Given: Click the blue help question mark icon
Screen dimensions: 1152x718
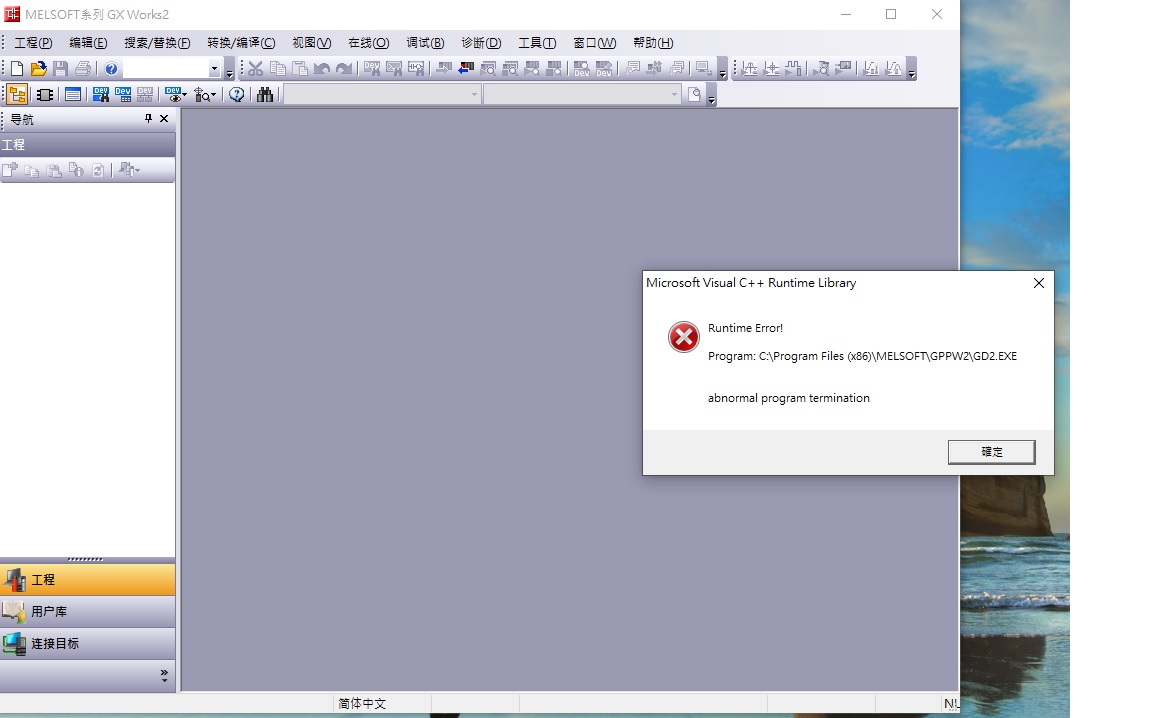Looking at the screenshot, I should 111,69.
